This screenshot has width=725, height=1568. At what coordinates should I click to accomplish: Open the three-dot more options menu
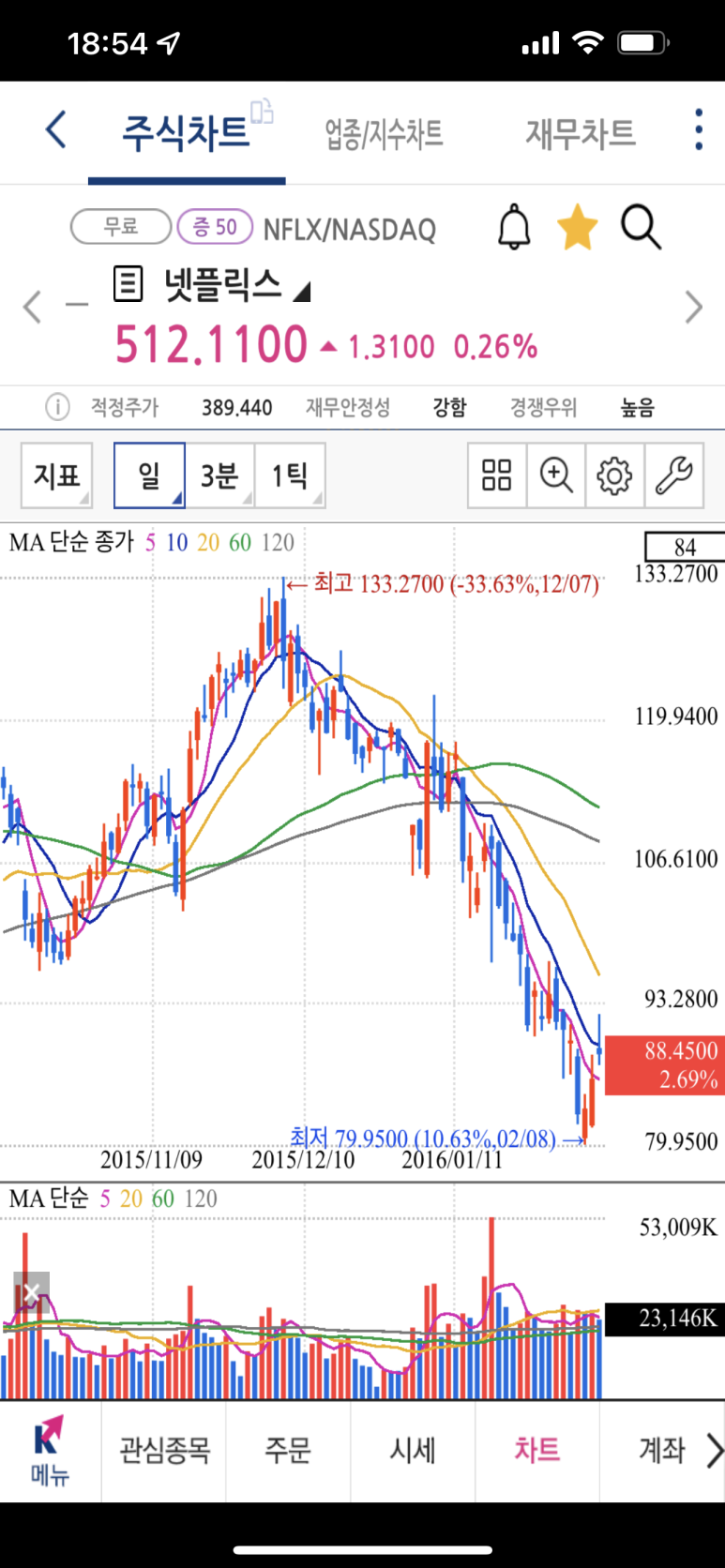[699, 129]
